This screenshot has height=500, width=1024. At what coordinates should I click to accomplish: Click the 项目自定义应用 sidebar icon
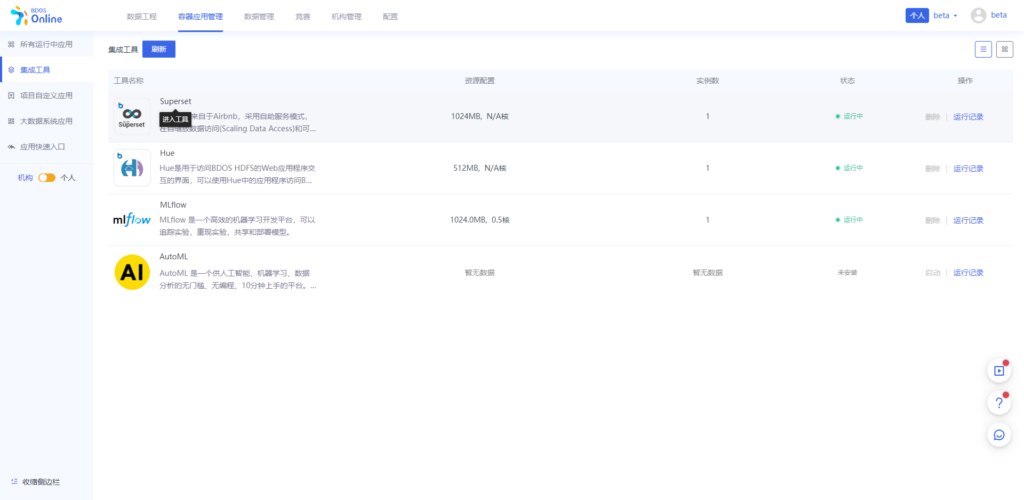(x=11, y=95)
